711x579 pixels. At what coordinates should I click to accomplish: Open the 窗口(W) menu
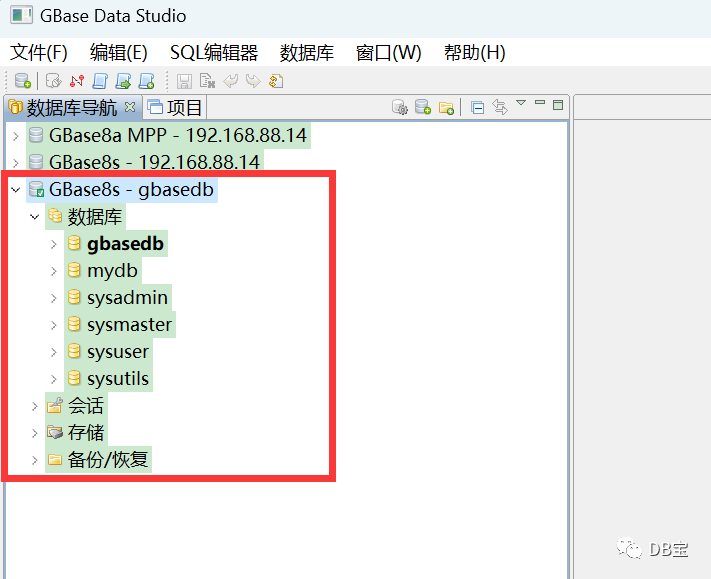click(389, 53)
